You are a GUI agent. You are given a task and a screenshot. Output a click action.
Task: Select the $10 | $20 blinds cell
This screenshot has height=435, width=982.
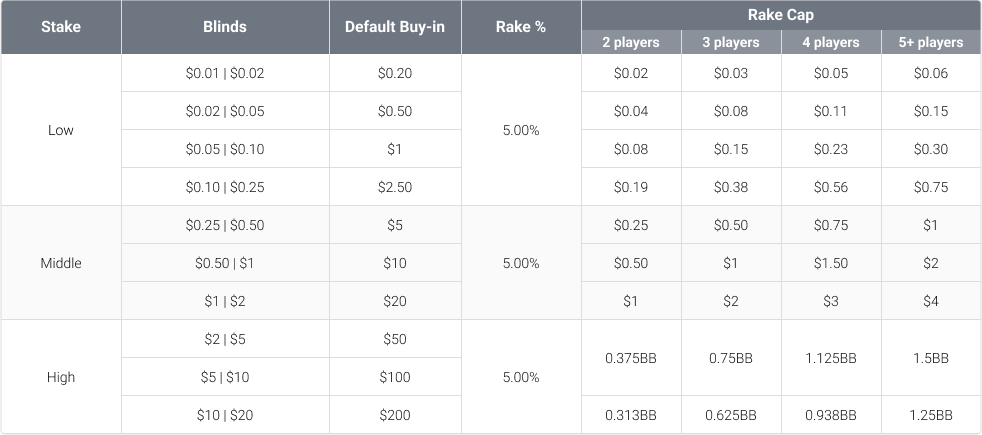coord(225,415)
